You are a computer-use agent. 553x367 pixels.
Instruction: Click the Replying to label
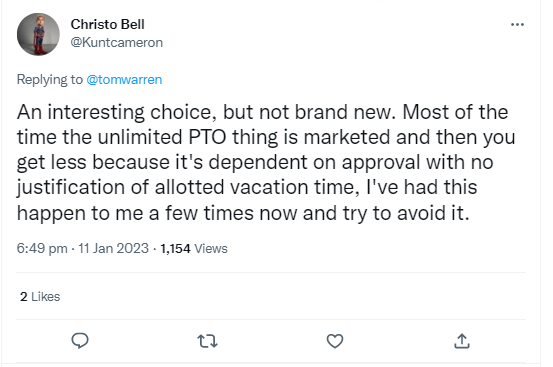pos(50,80)
